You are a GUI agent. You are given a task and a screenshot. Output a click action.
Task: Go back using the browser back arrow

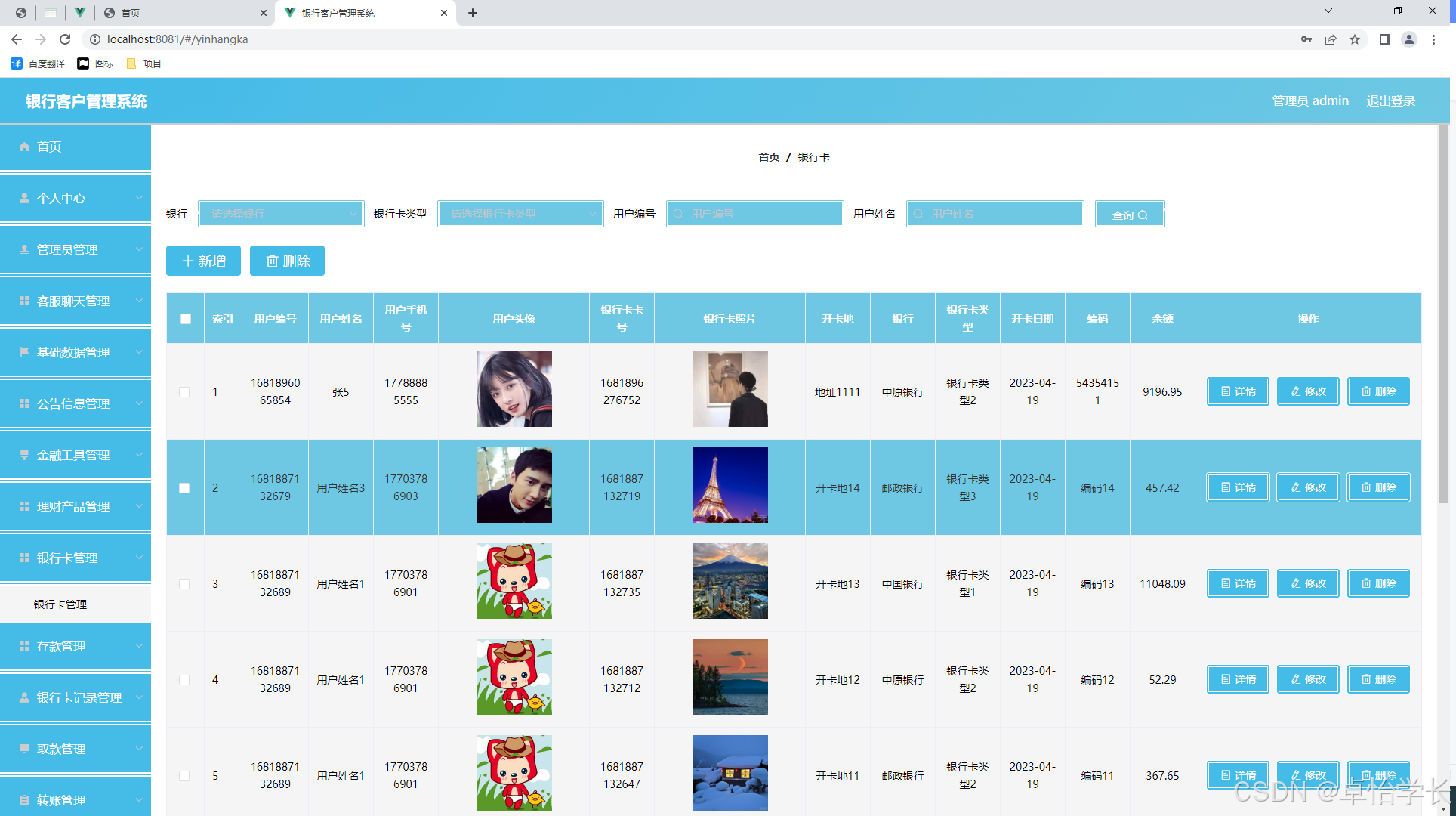point(17,39)
